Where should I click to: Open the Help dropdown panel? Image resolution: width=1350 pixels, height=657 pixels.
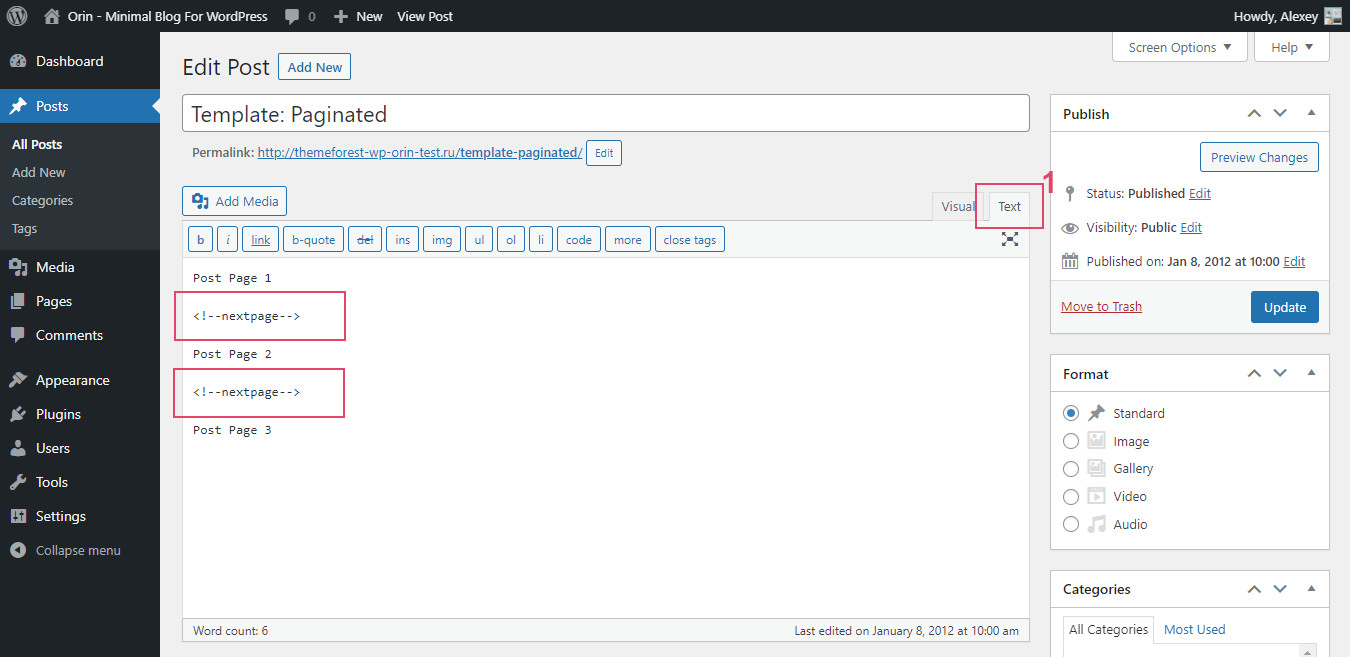click(1292, 47)
